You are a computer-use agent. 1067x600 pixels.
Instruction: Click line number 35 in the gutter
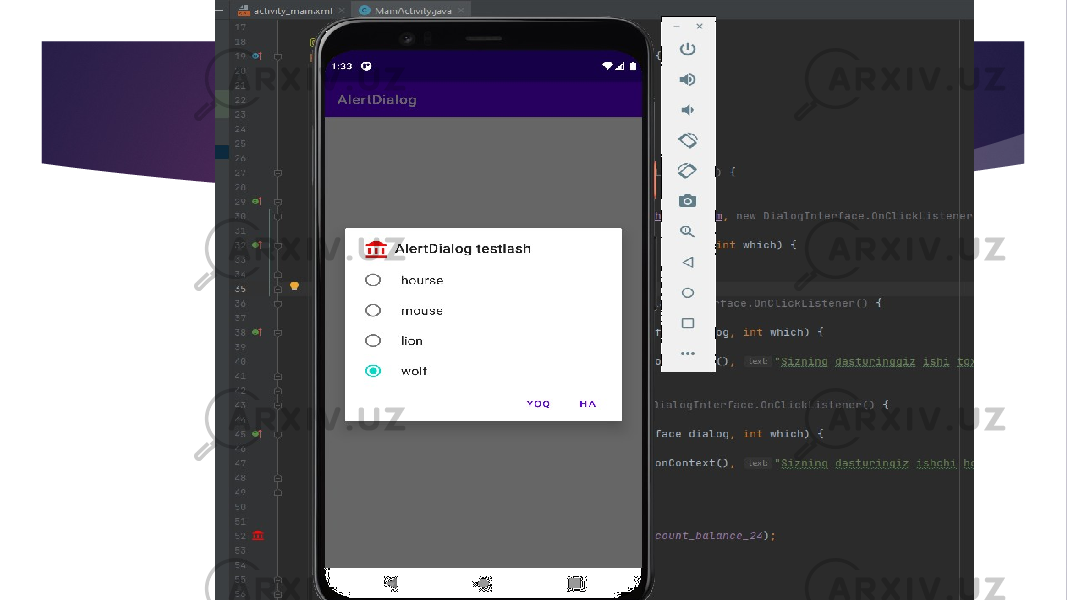[240, 288]
